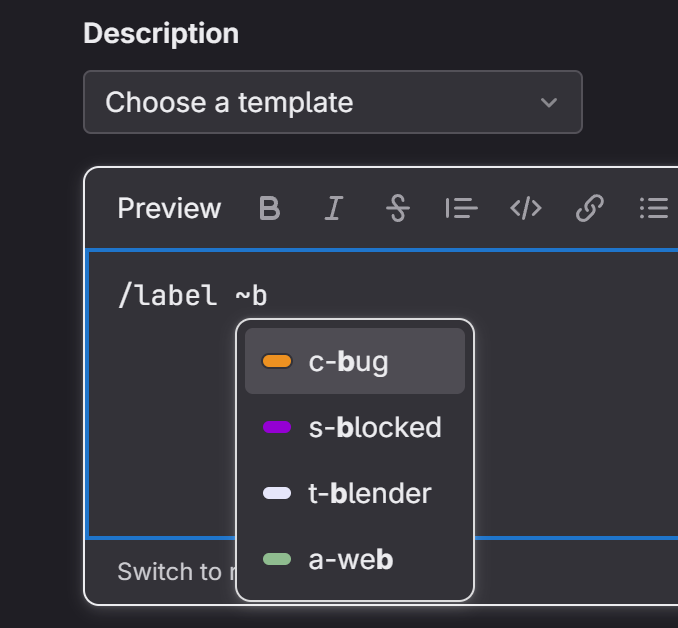
Task: Switch to the Preview view
Action: [169, 208]
